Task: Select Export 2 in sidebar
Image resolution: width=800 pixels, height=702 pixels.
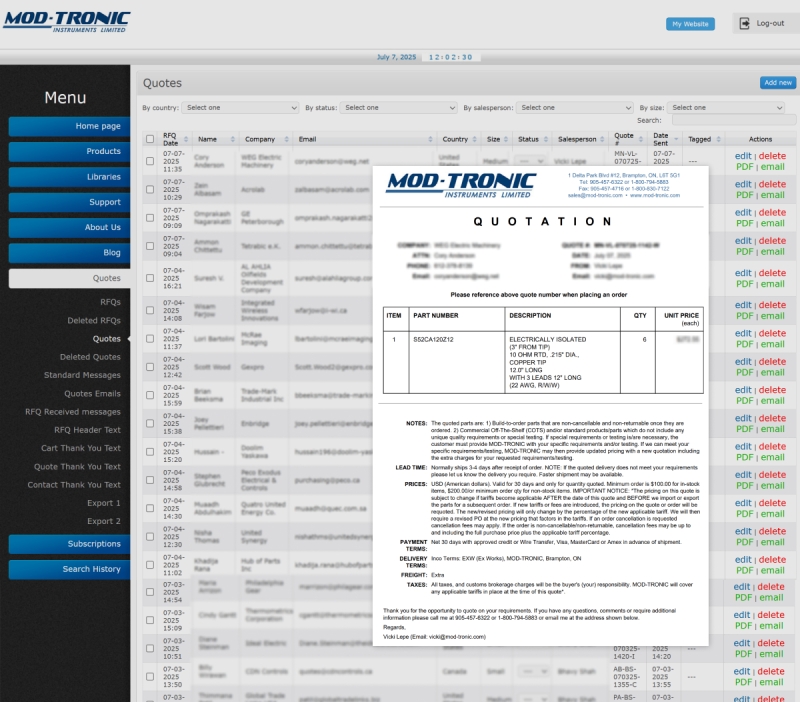Action: point(104,521)
